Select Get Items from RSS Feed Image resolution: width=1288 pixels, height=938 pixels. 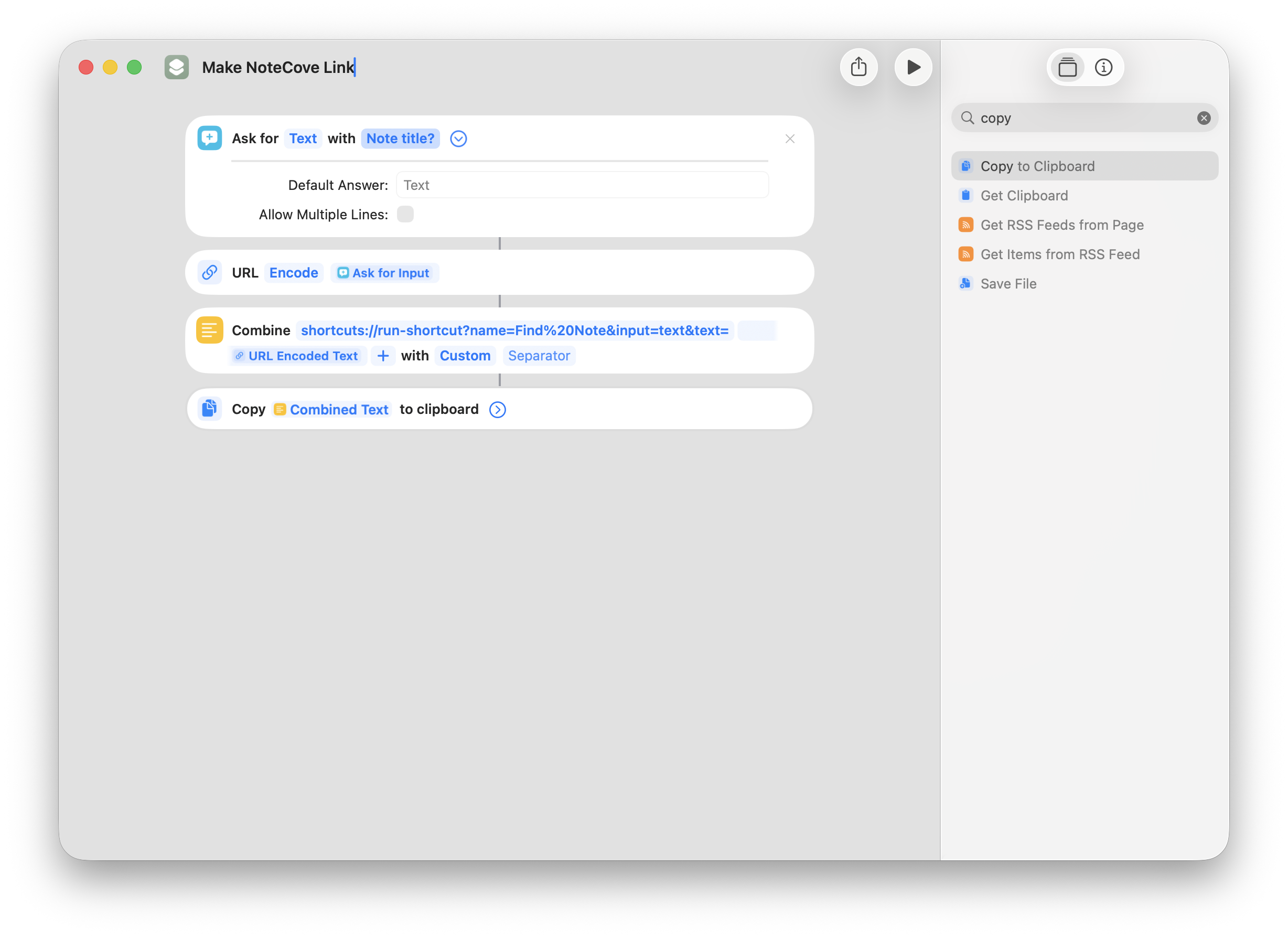click(x=1084, y=254)
